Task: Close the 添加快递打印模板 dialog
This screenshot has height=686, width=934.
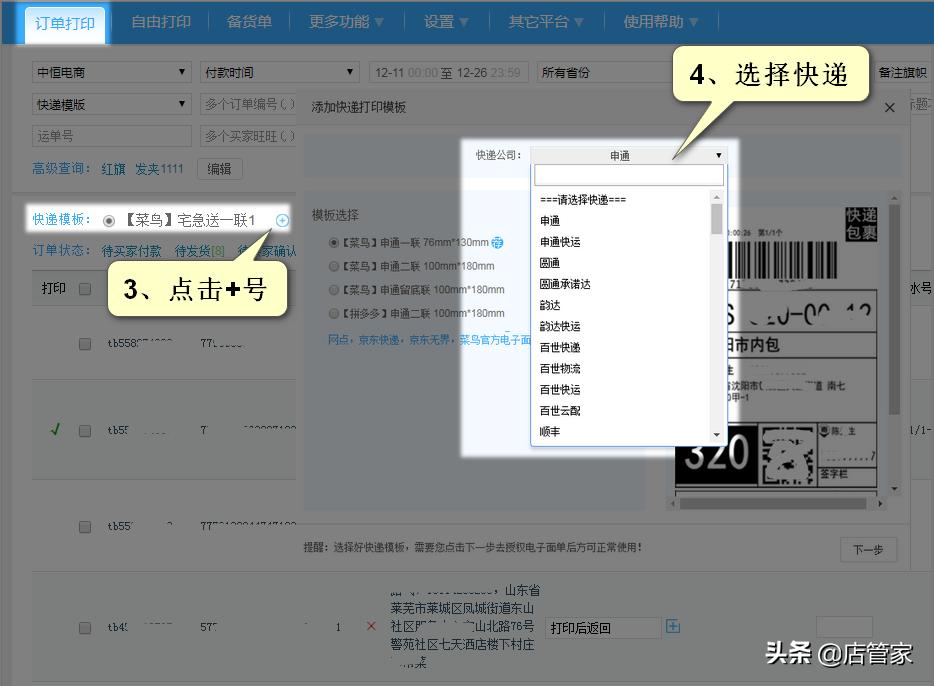Action: click(889, 107)
